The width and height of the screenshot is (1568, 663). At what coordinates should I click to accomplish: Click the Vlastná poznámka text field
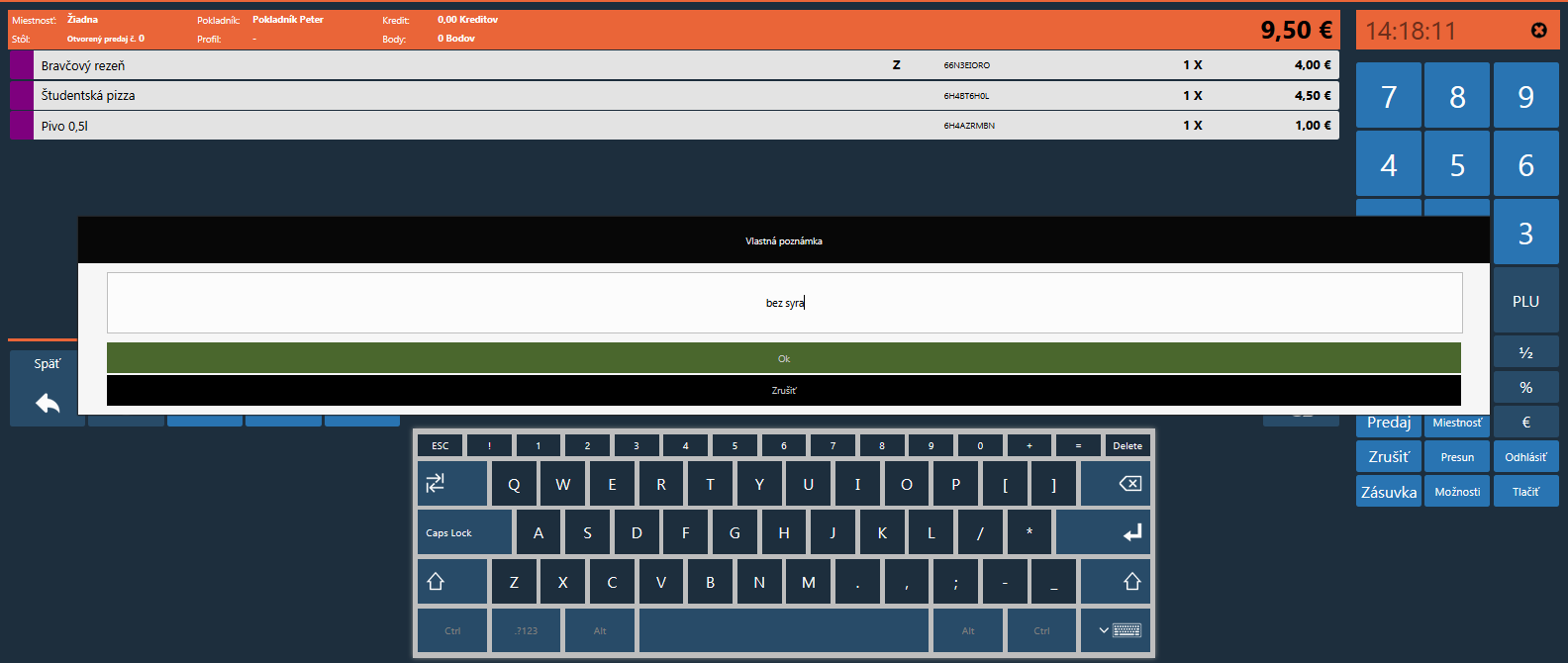[783, 303]
